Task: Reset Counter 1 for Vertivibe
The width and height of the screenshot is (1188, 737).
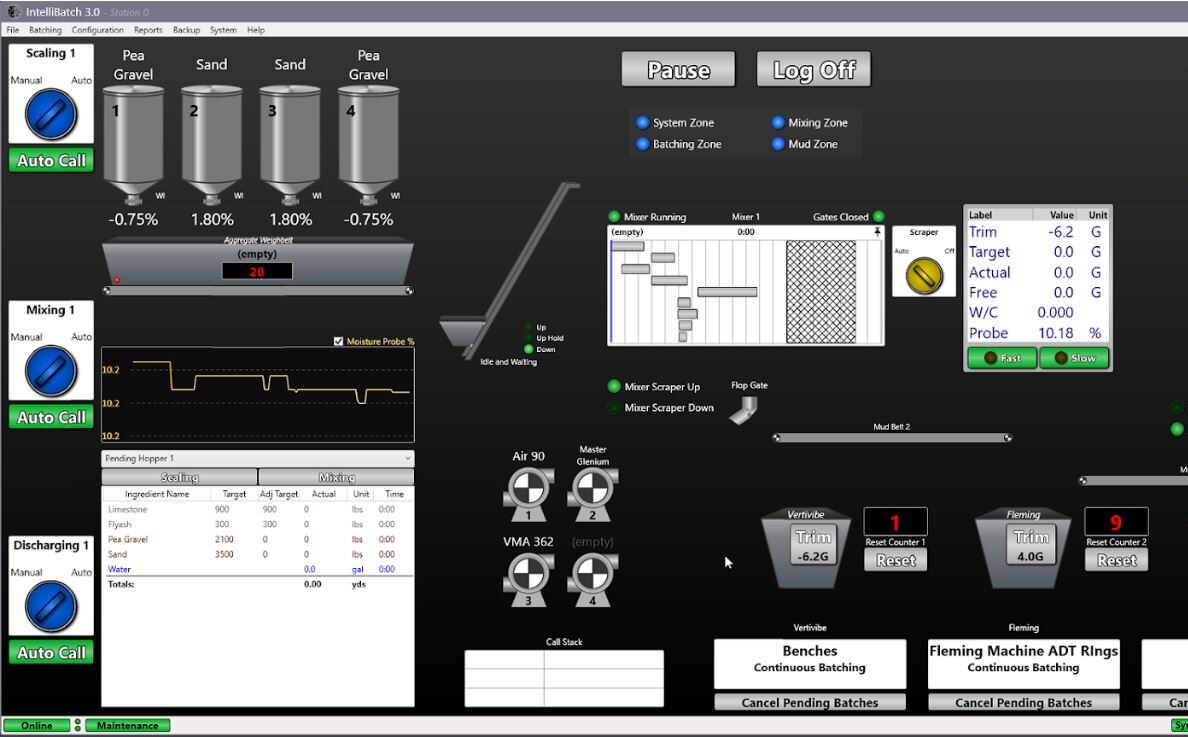Action: [x=896, y=561]
